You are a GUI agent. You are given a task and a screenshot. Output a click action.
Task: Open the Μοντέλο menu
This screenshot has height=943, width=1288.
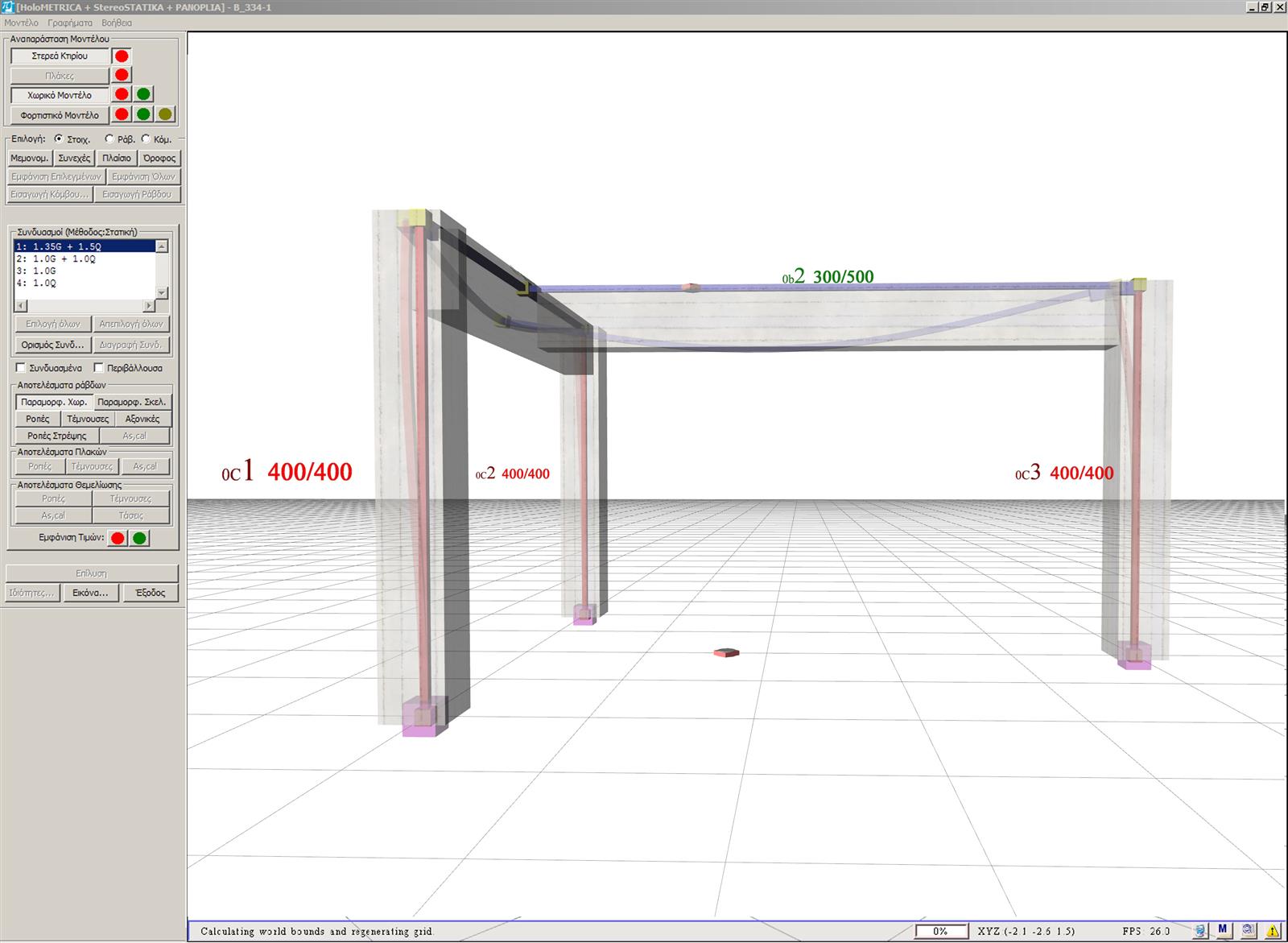point(21,23)
